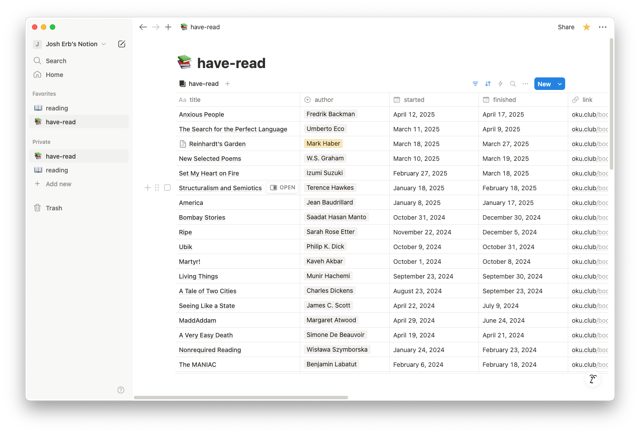Select the have-read table view tab
Image resolution: width=640 pixels, height=434 pixels.
coord(199,84)
